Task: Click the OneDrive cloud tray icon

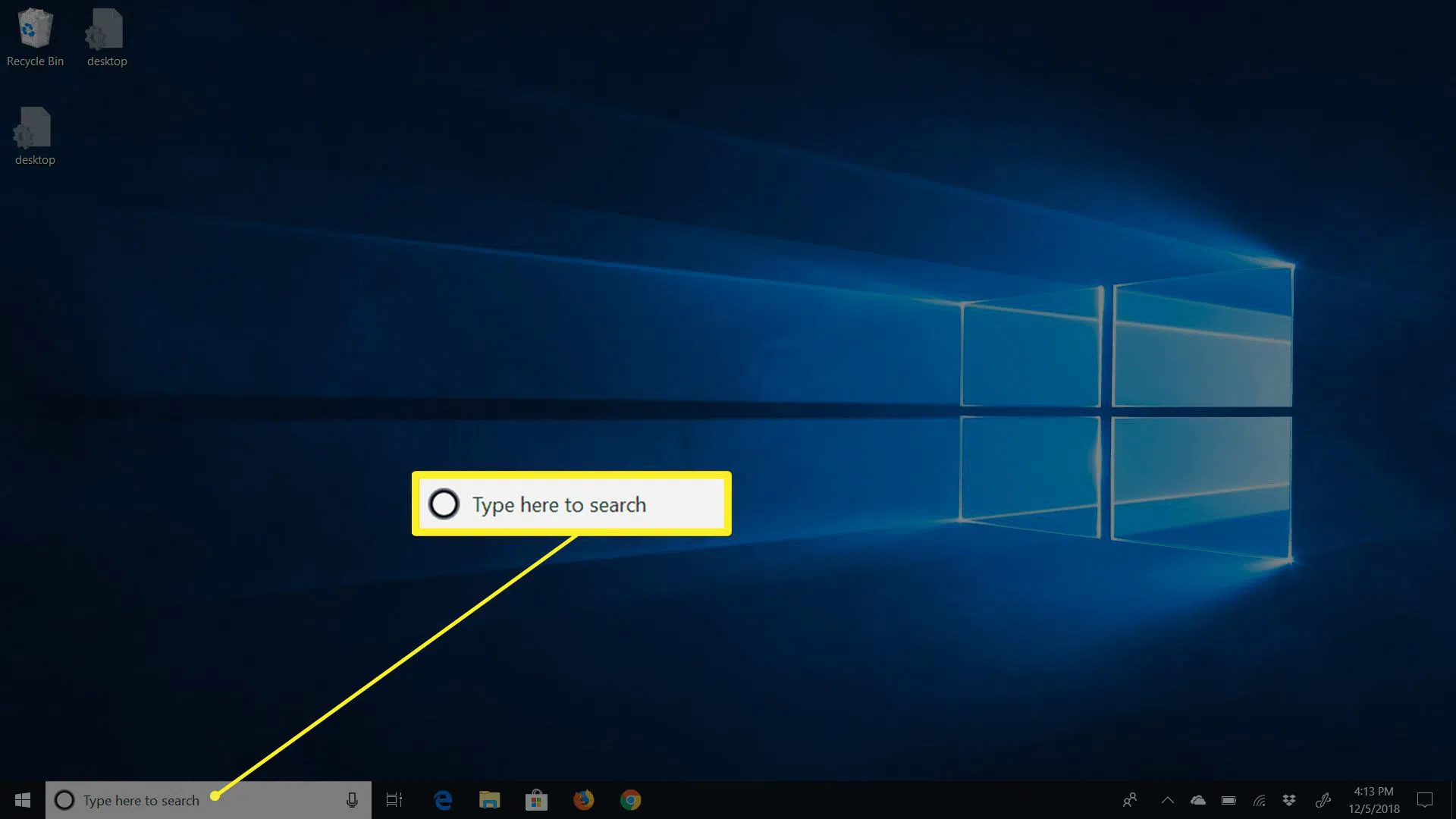Action: tap(1198, 800)
